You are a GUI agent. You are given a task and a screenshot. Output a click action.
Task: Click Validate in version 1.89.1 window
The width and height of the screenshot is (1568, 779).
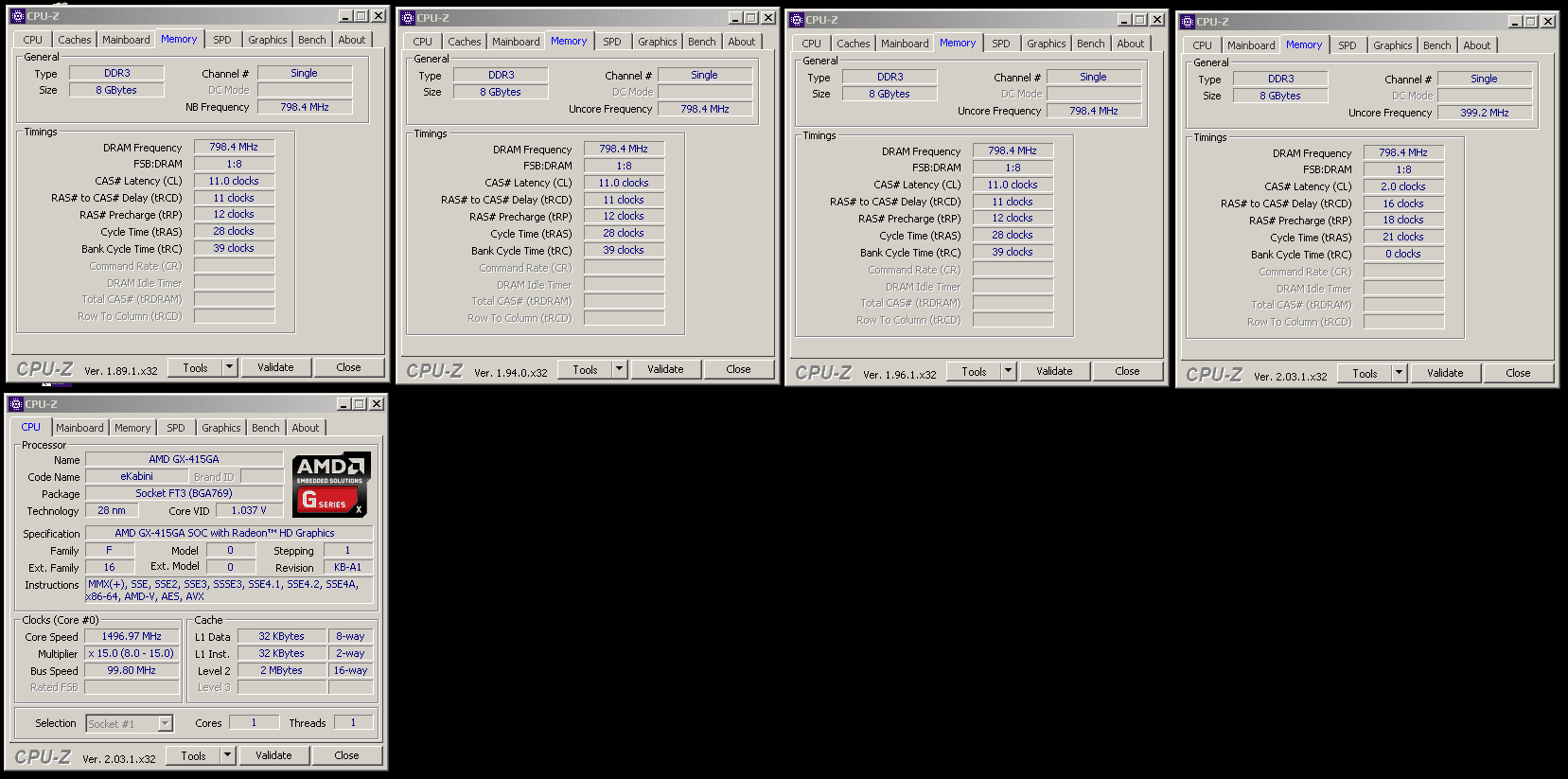pos(275,367)
